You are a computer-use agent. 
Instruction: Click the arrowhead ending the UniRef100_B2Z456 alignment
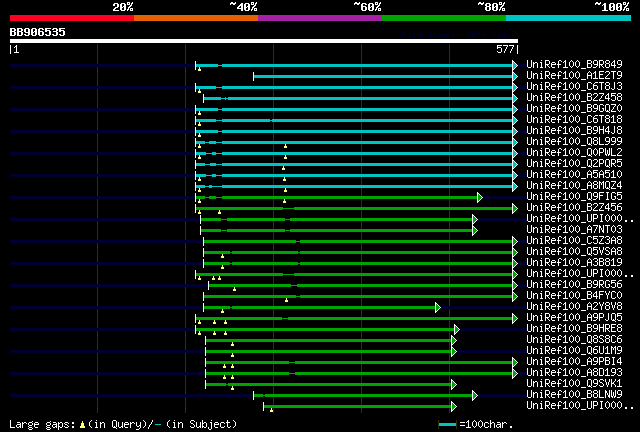click(x=515, y=209)
